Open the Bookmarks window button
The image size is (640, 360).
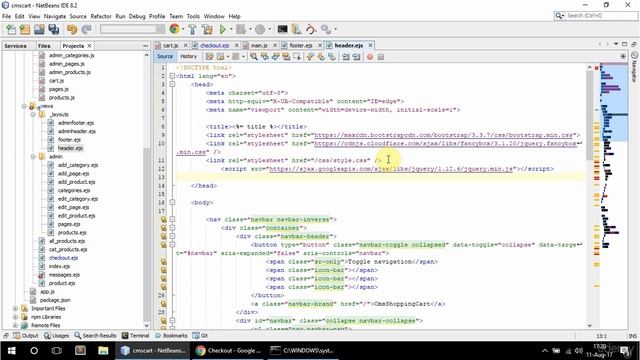tap(171, 336)
